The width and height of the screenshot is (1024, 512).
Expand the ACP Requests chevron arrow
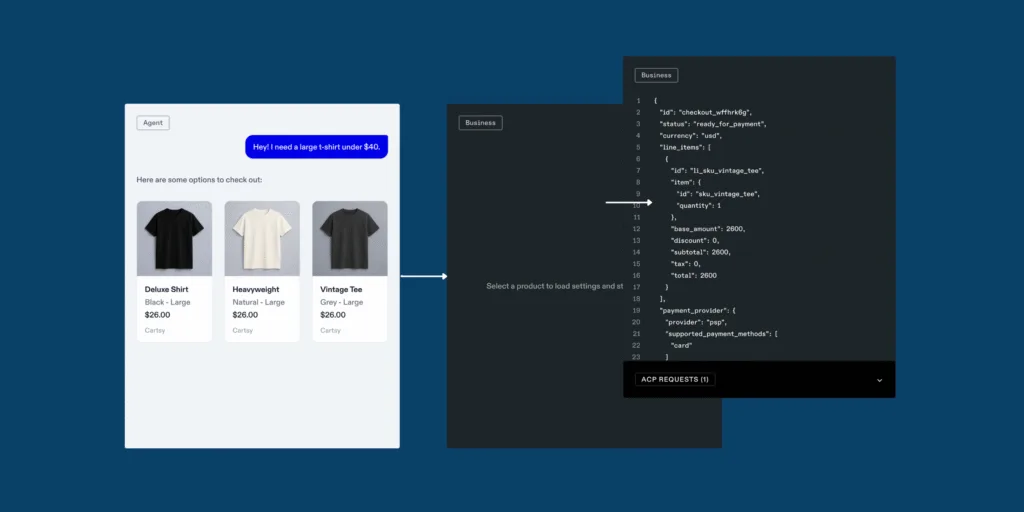[879, 380]
